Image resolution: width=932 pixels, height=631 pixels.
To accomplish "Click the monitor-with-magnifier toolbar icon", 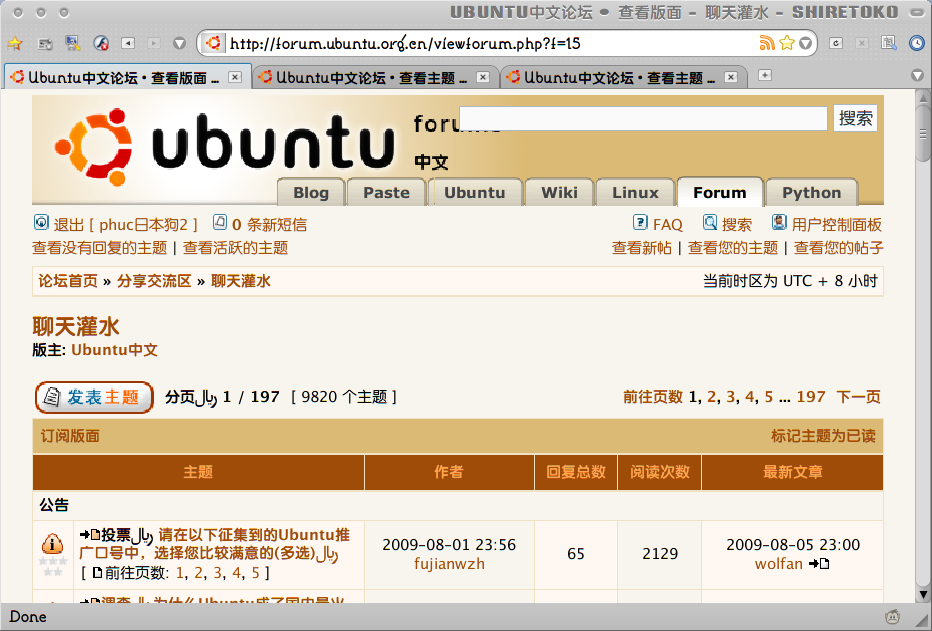I will (73, 43).
